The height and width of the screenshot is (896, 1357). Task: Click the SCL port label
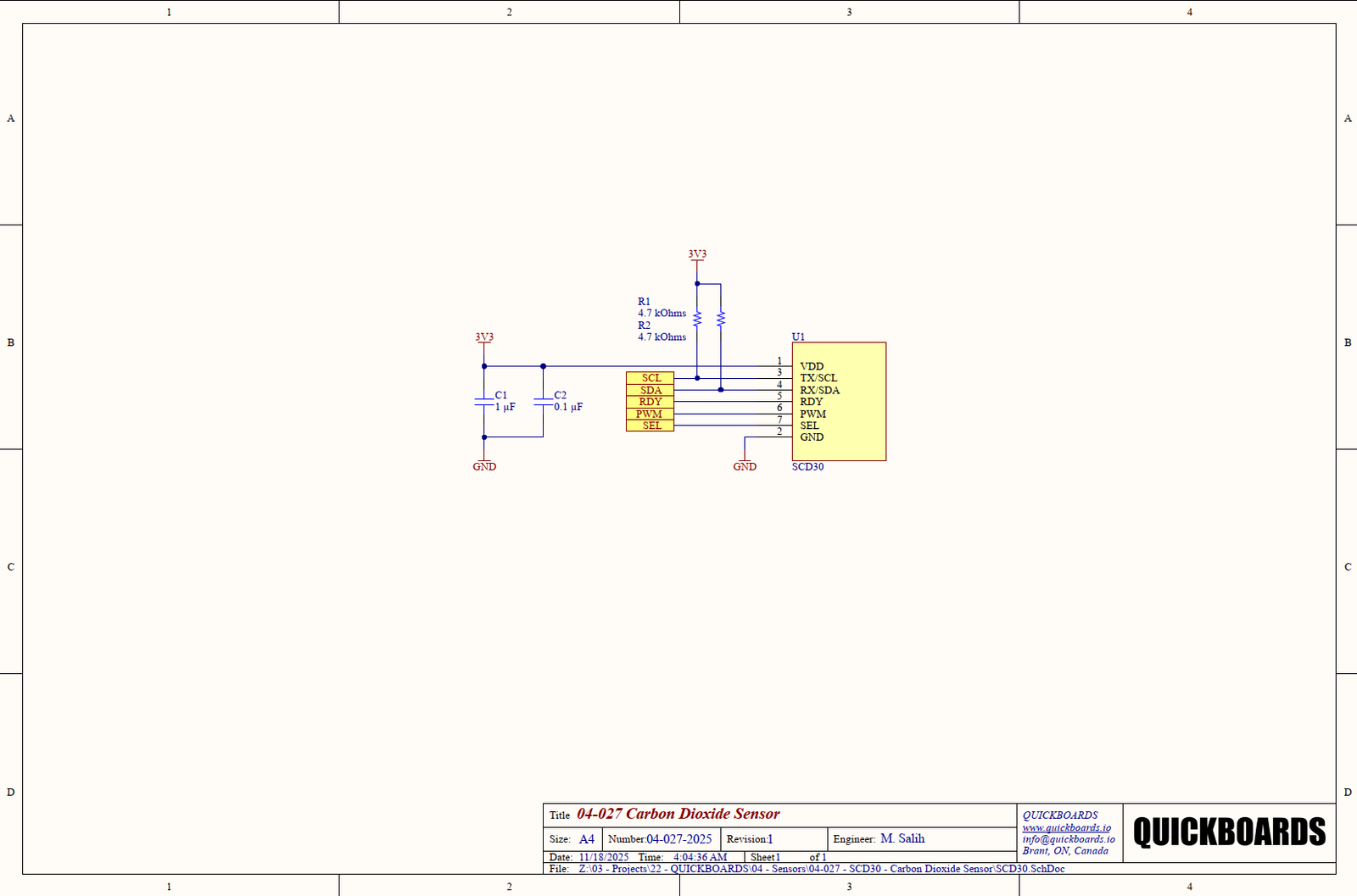click(x=650, y=378)
